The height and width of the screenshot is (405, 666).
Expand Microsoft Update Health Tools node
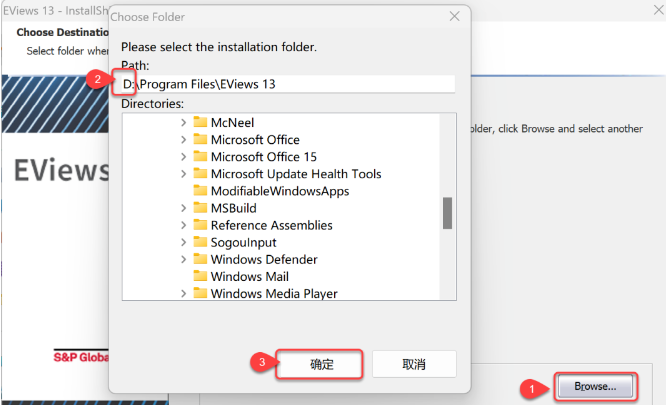click(x=183, y=174)
